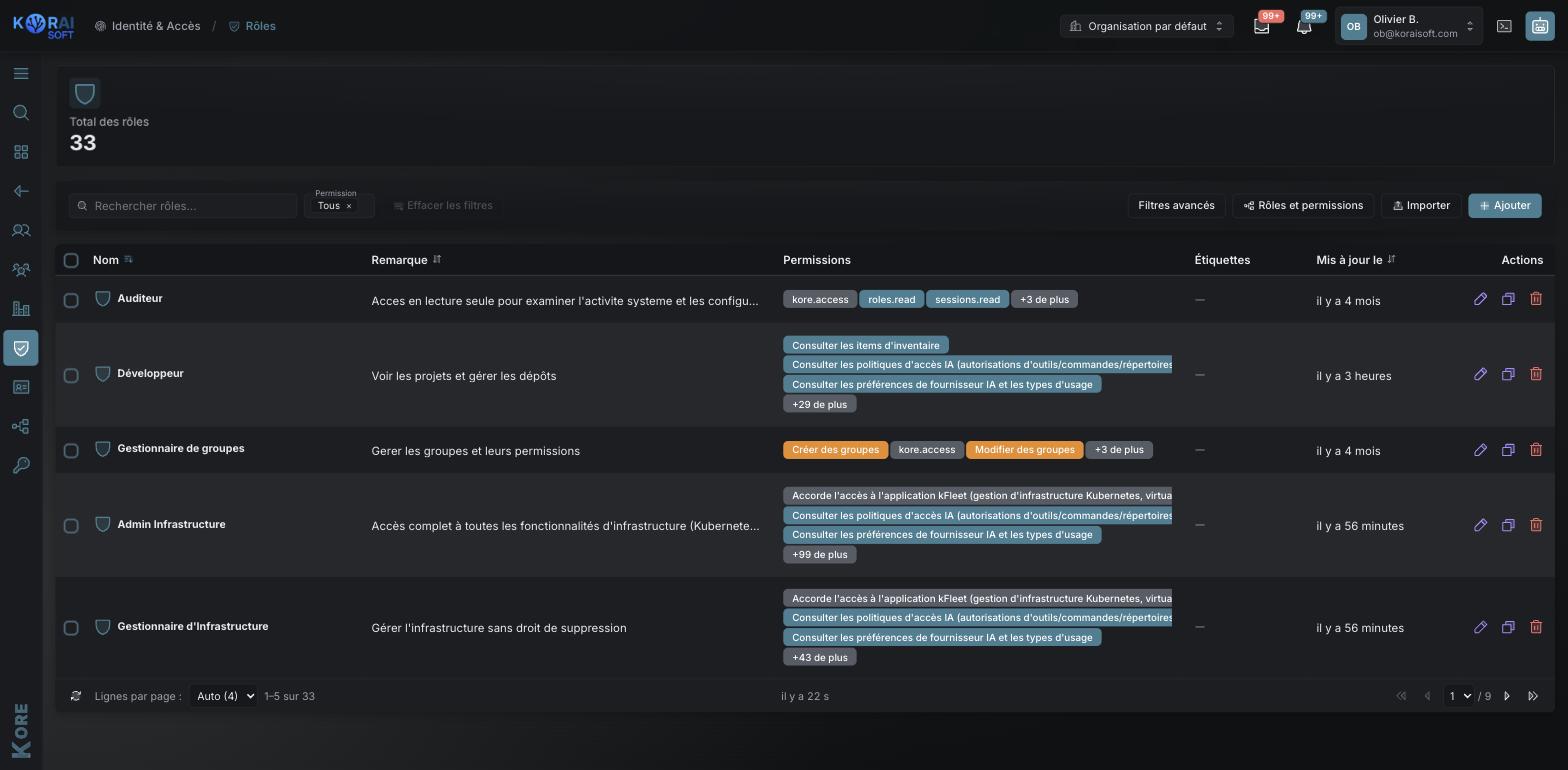Open the notifications bell icon
This screenshot has width=1568, height=770.
point(1304,26)
